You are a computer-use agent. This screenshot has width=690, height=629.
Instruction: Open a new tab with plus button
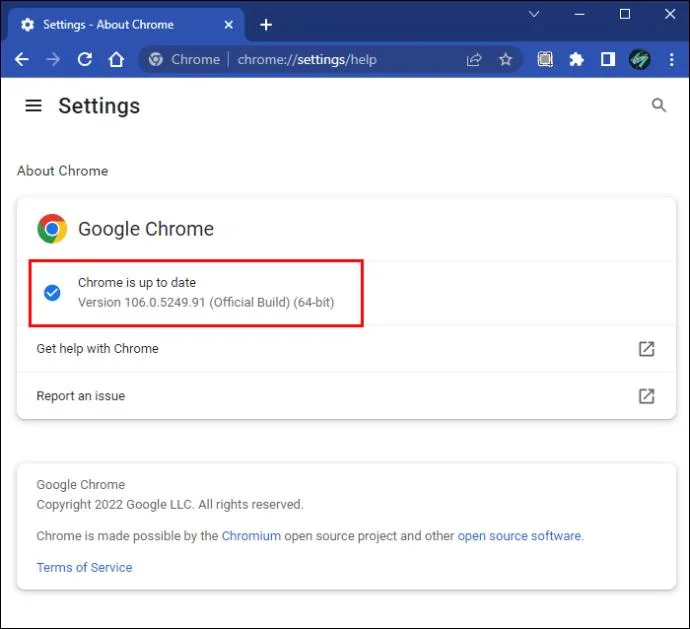pos(266,24)
